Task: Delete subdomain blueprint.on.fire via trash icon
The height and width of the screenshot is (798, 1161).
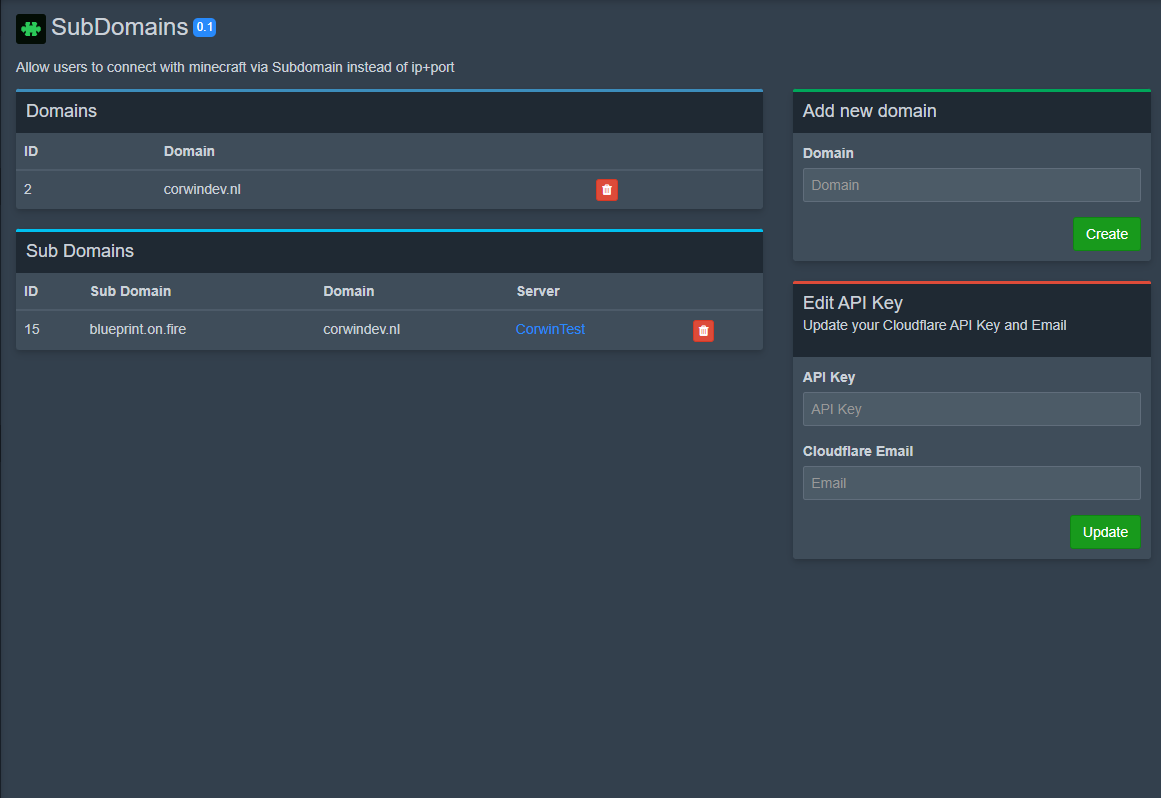Action: pos(703,330)
